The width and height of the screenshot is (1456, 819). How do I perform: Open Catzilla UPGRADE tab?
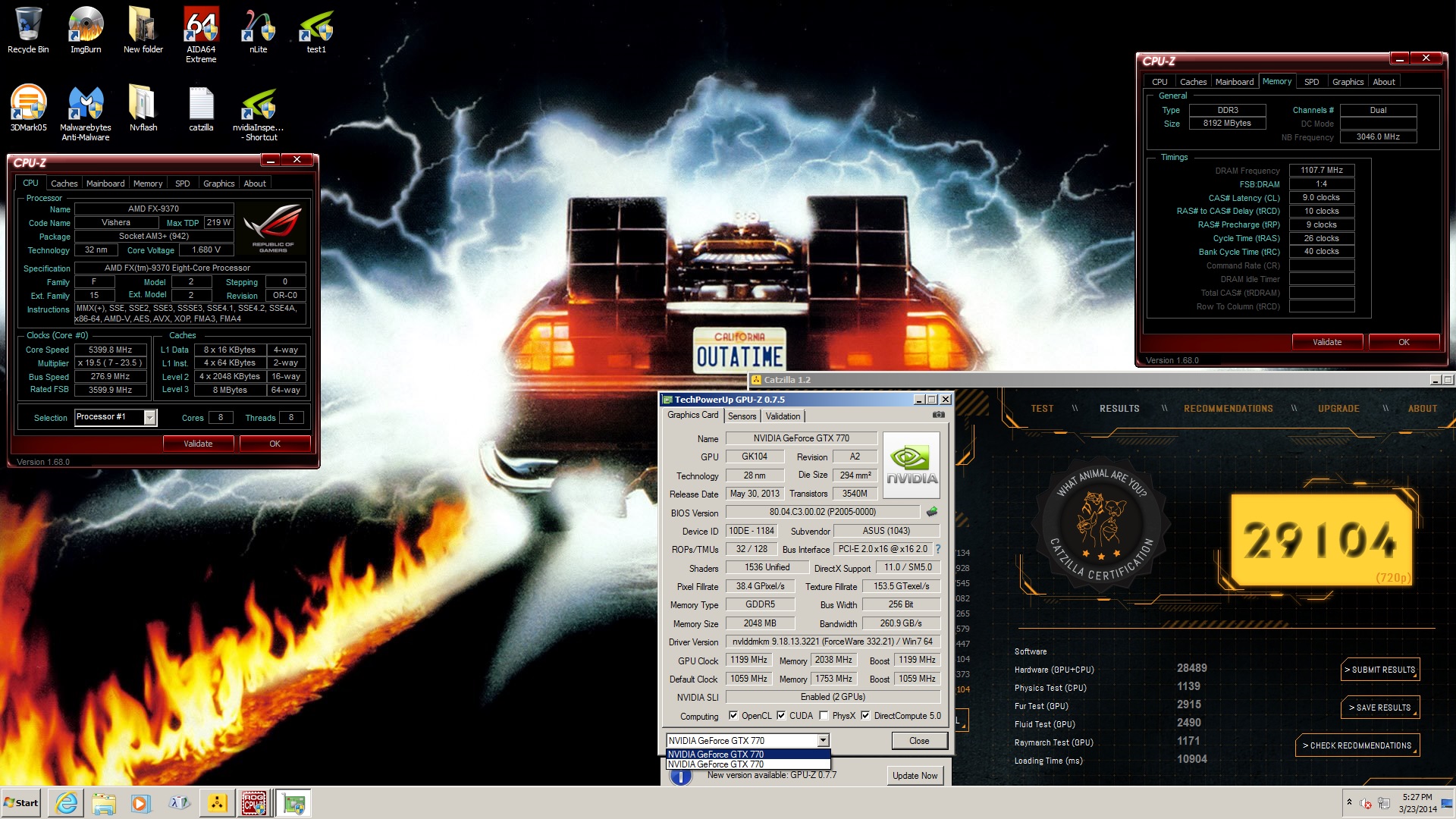click(x=1338, y=409)
